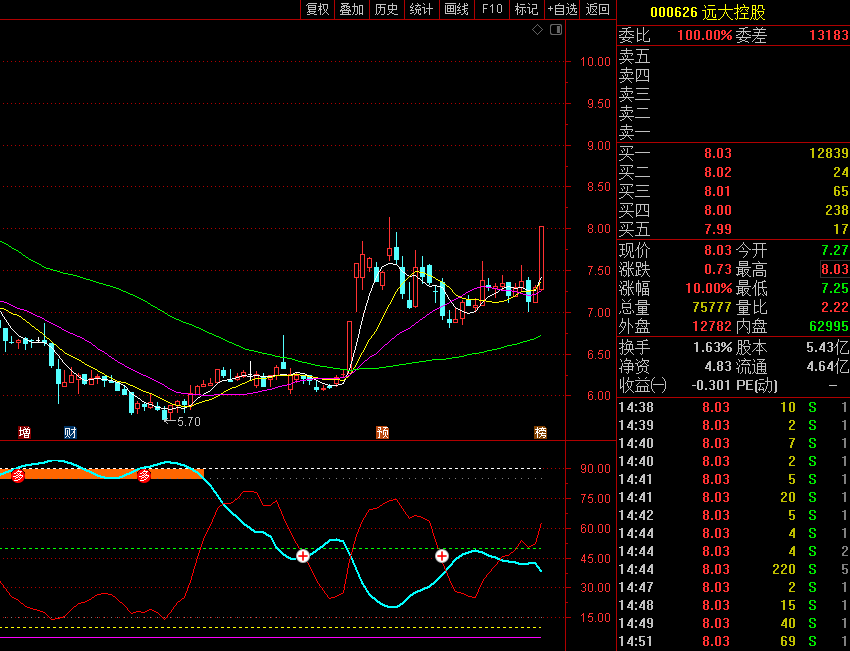
Task: Select the 14:49 trade tick row
Action: [x=733, y=623]
